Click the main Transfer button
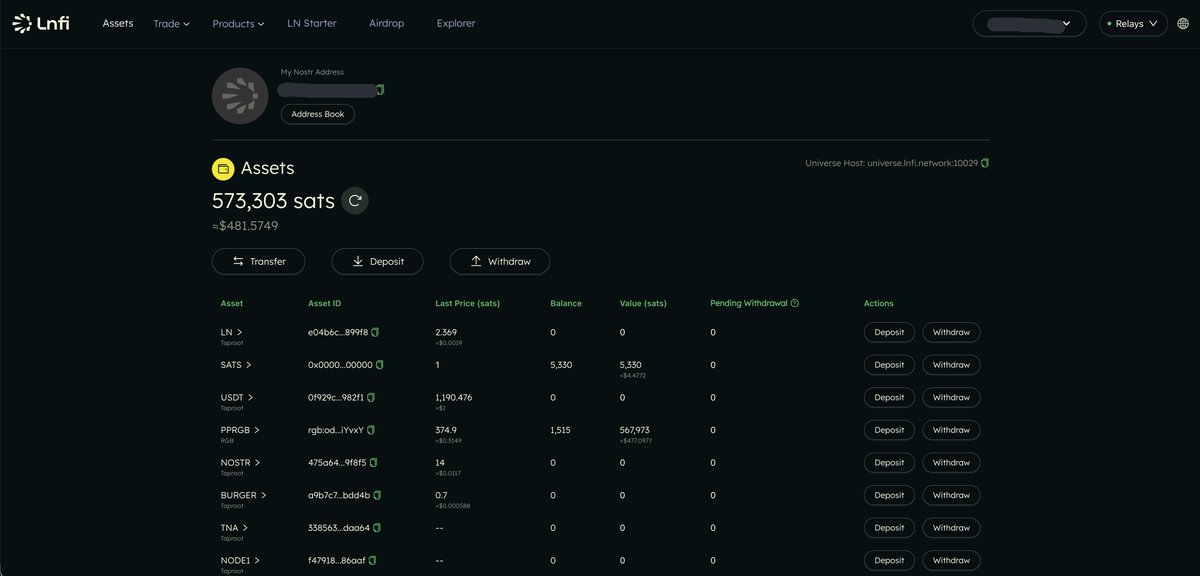1200x576 pixels. coord(258,261)
